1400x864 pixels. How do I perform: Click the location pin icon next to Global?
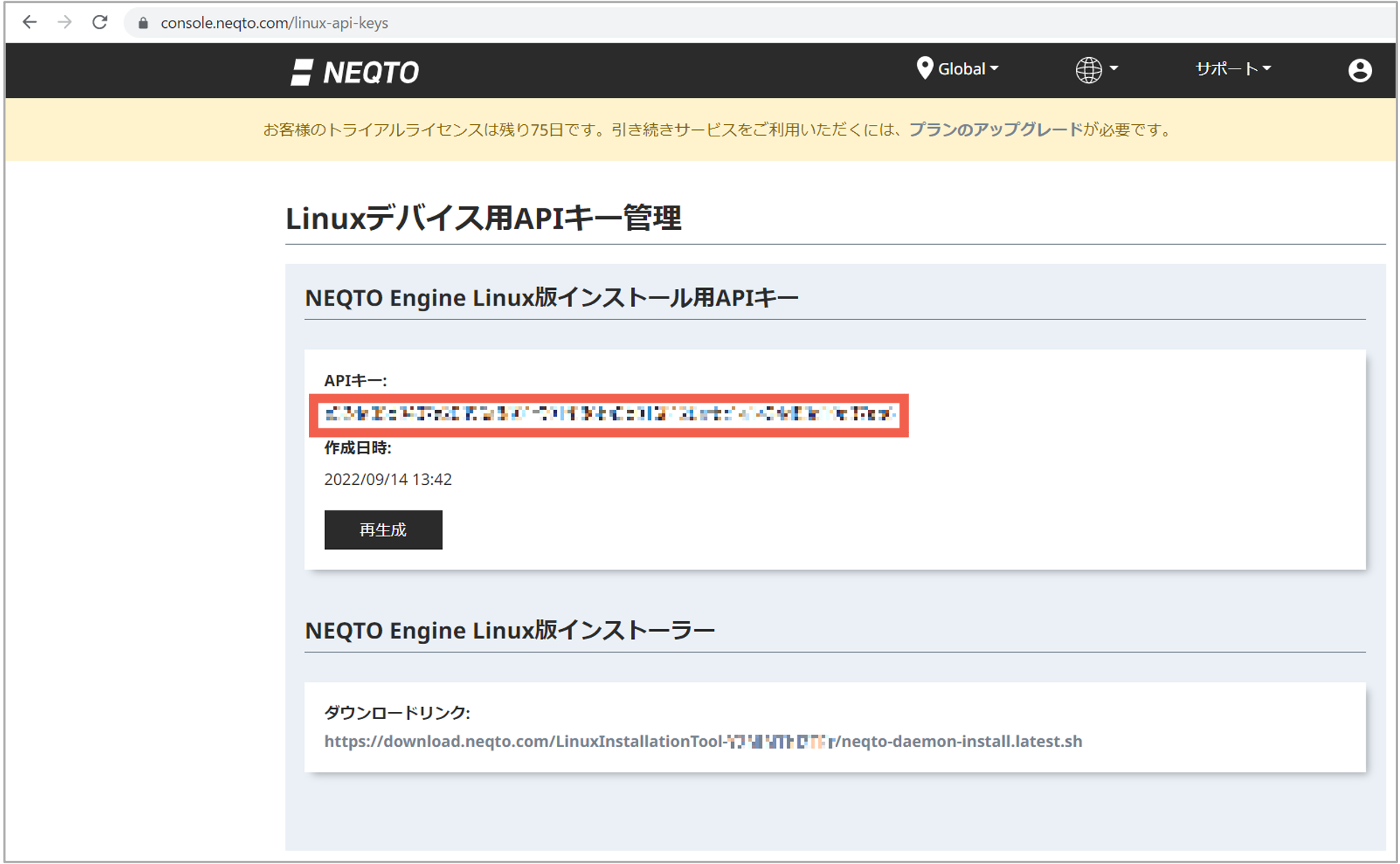click(x=924, y=69)
